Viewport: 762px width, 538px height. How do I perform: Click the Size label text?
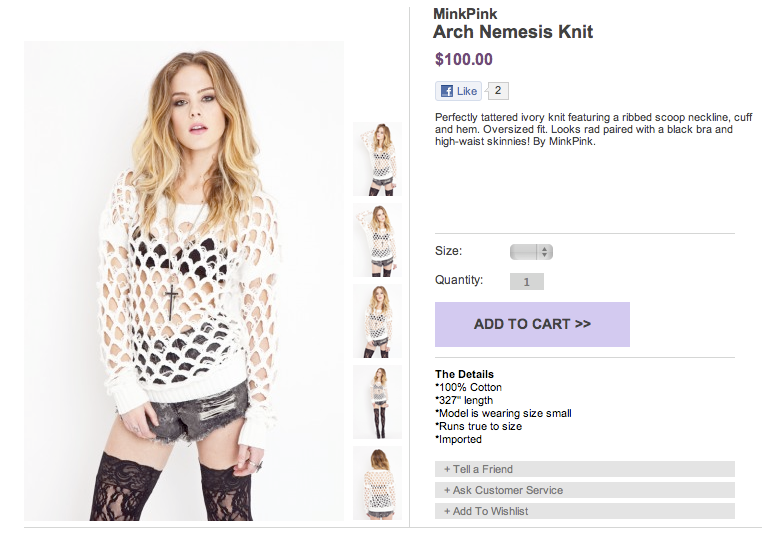click(x=448, y=252)
